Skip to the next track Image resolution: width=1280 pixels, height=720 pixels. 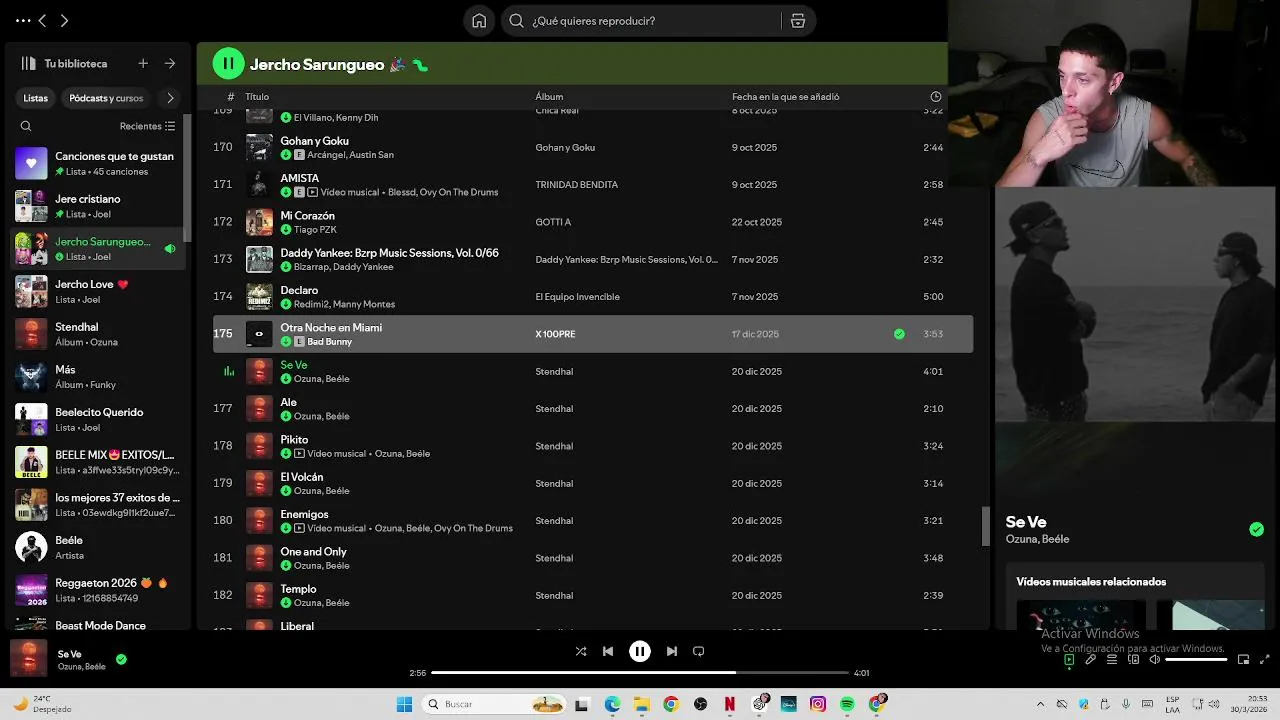coord(672,651)
